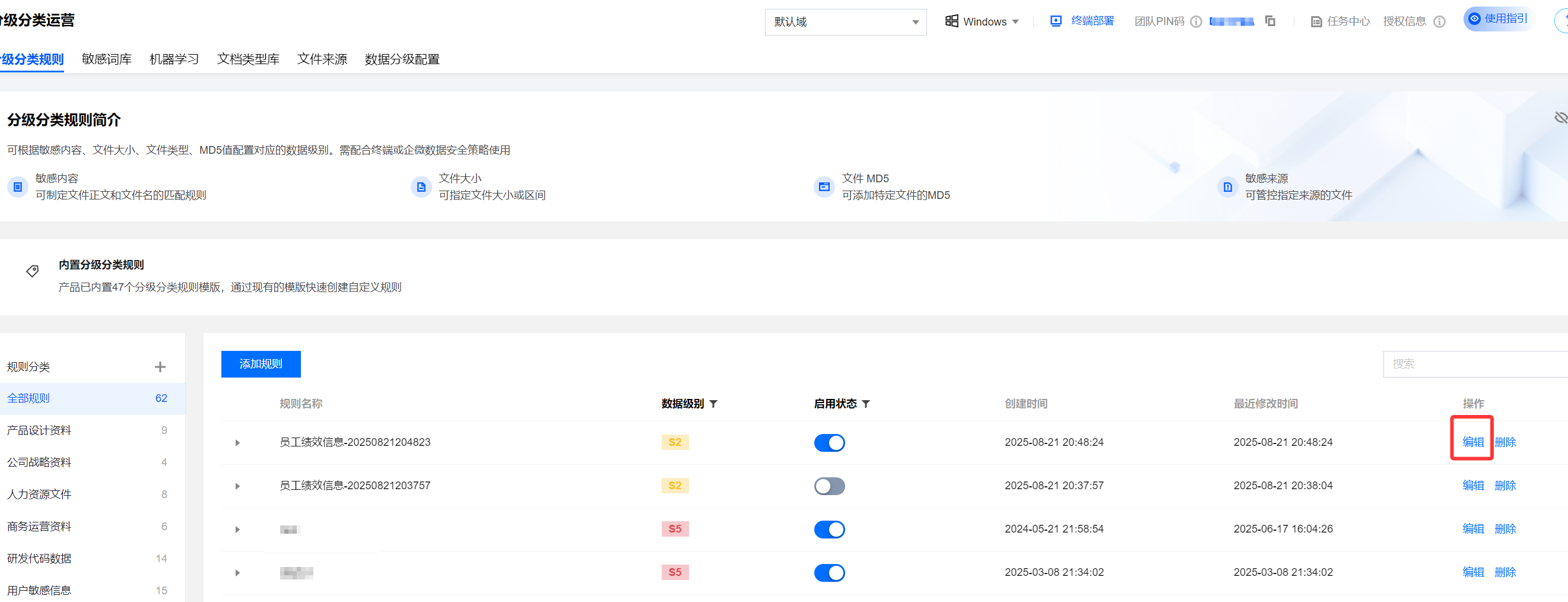Image resolution: width=1568 pixels, height=602 pixels.
Task: Click the copy icon beside team PIN code
Action: coord(1269,21)
